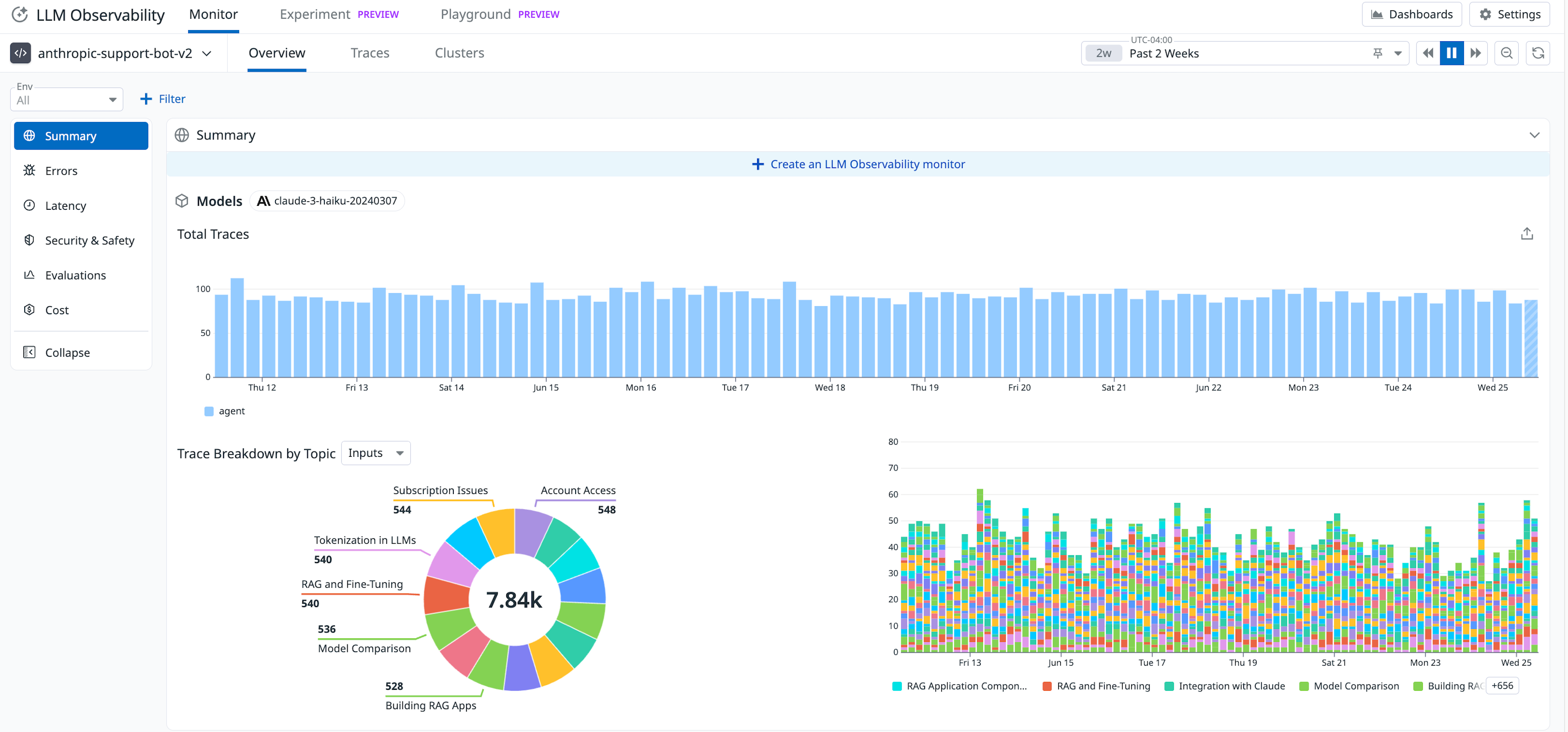The width and height of the screenshot is (1568, 732).
Task: Switch to the Traces tab
Action: click(x=370, y=53)
